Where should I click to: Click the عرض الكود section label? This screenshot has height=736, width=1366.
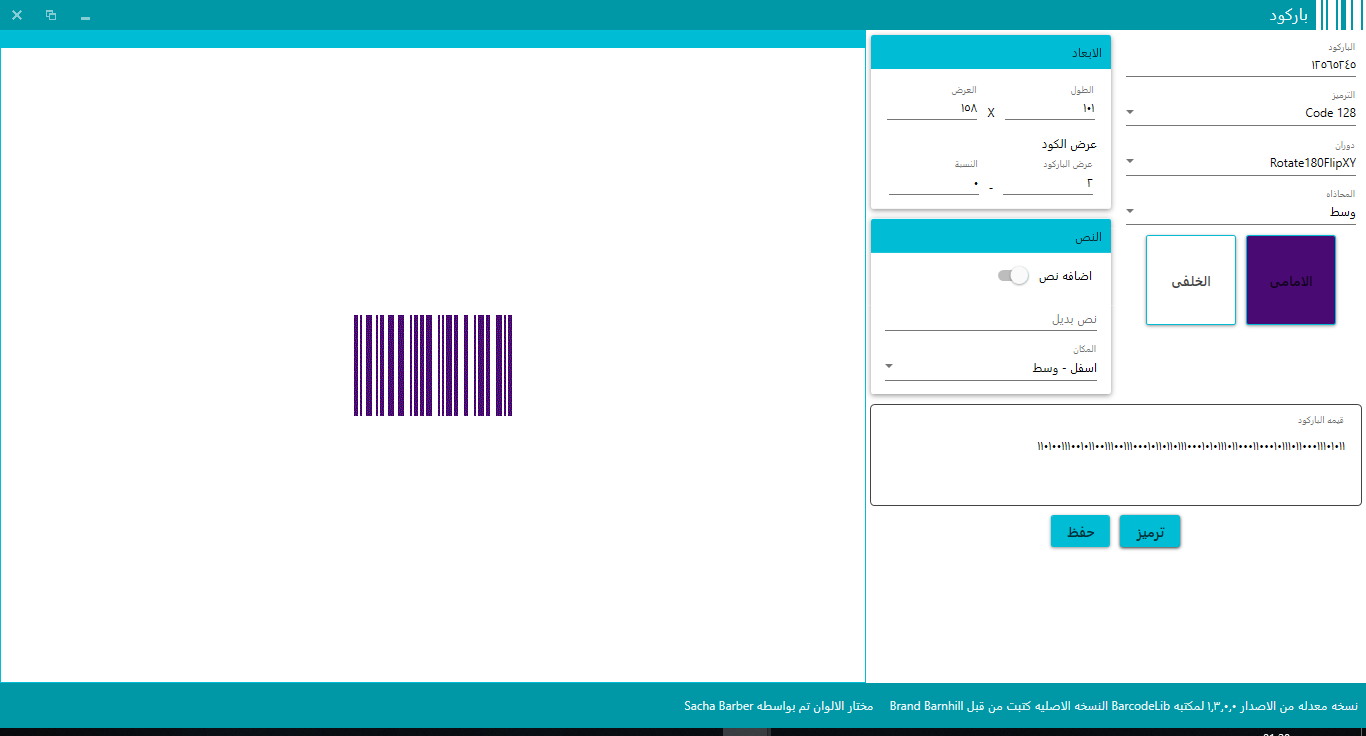pyautogui.click(x=1069, y=144)
